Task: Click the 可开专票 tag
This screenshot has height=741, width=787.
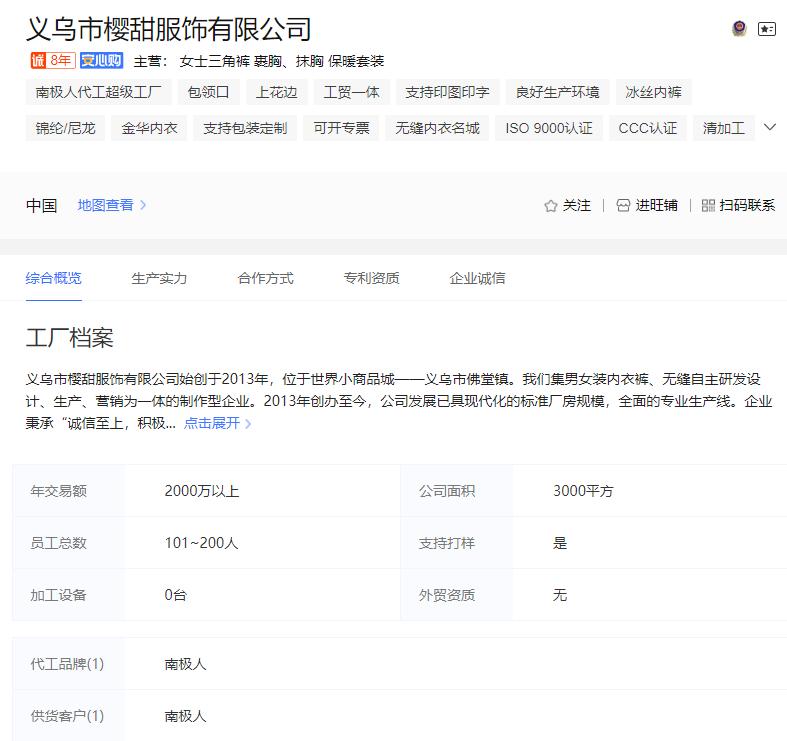Action: (341, 128)
